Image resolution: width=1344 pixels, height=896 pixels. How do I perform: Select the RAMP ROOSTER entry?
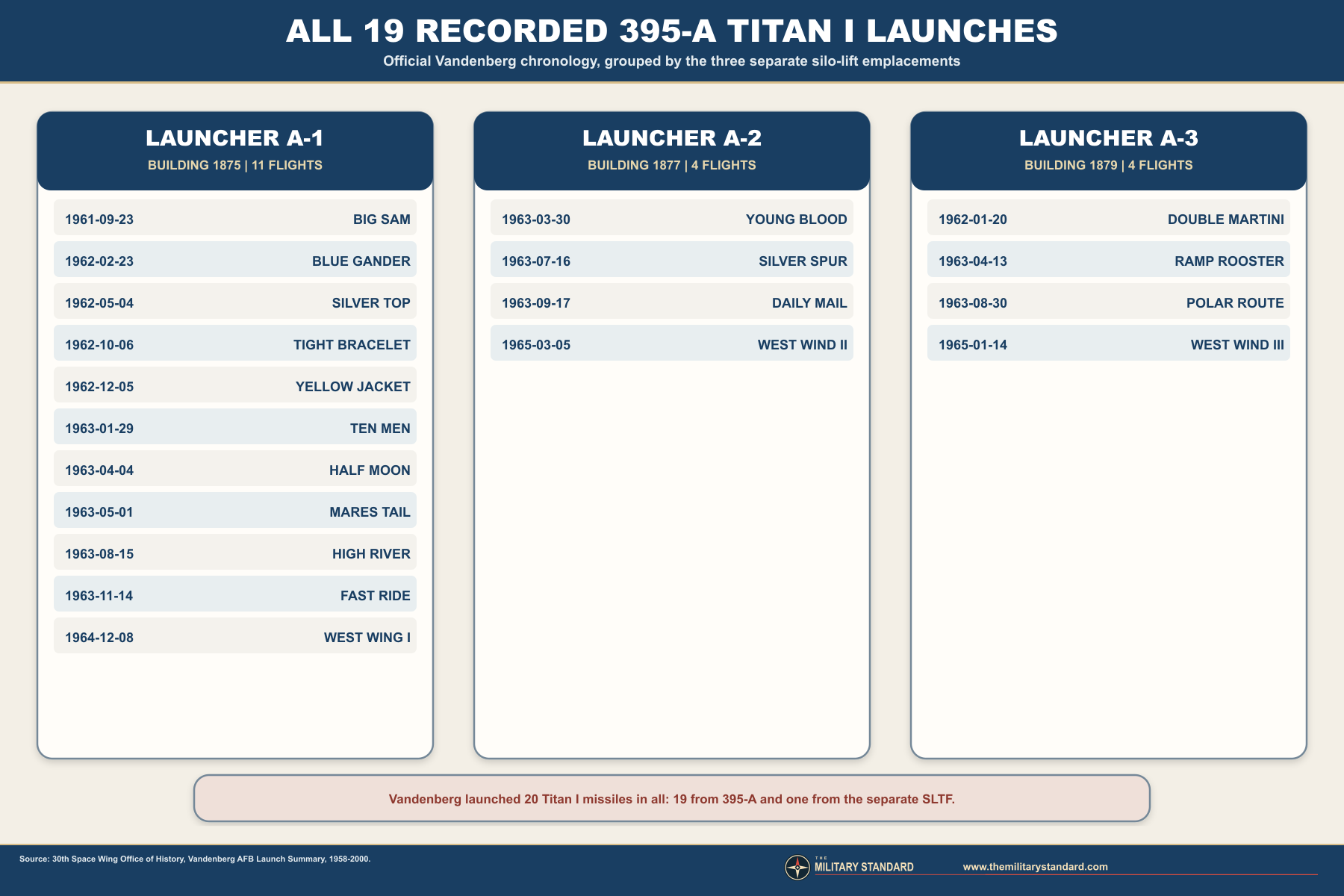(1109, 259)
